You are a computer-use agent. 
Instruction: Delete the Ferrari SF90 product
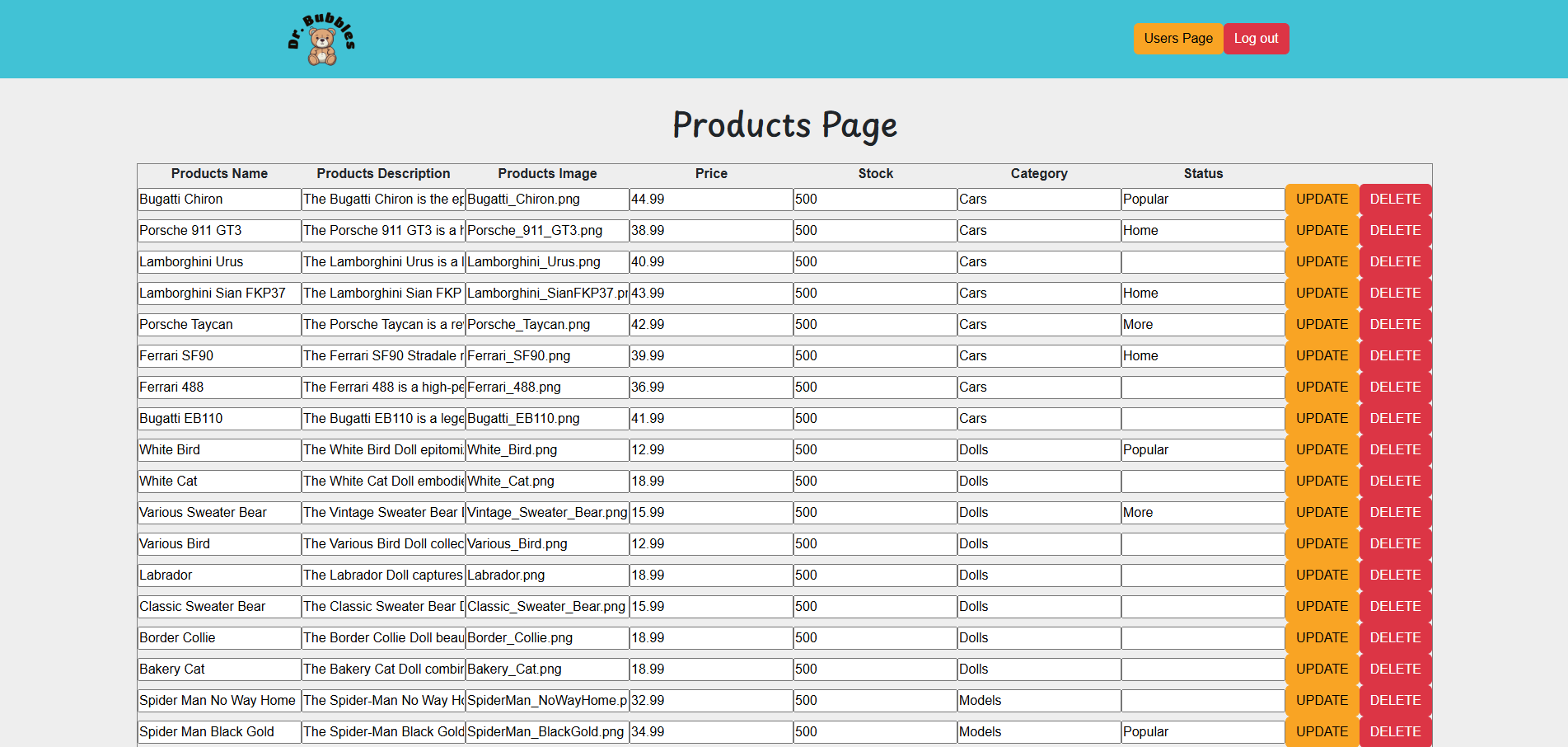[1395, 355]
